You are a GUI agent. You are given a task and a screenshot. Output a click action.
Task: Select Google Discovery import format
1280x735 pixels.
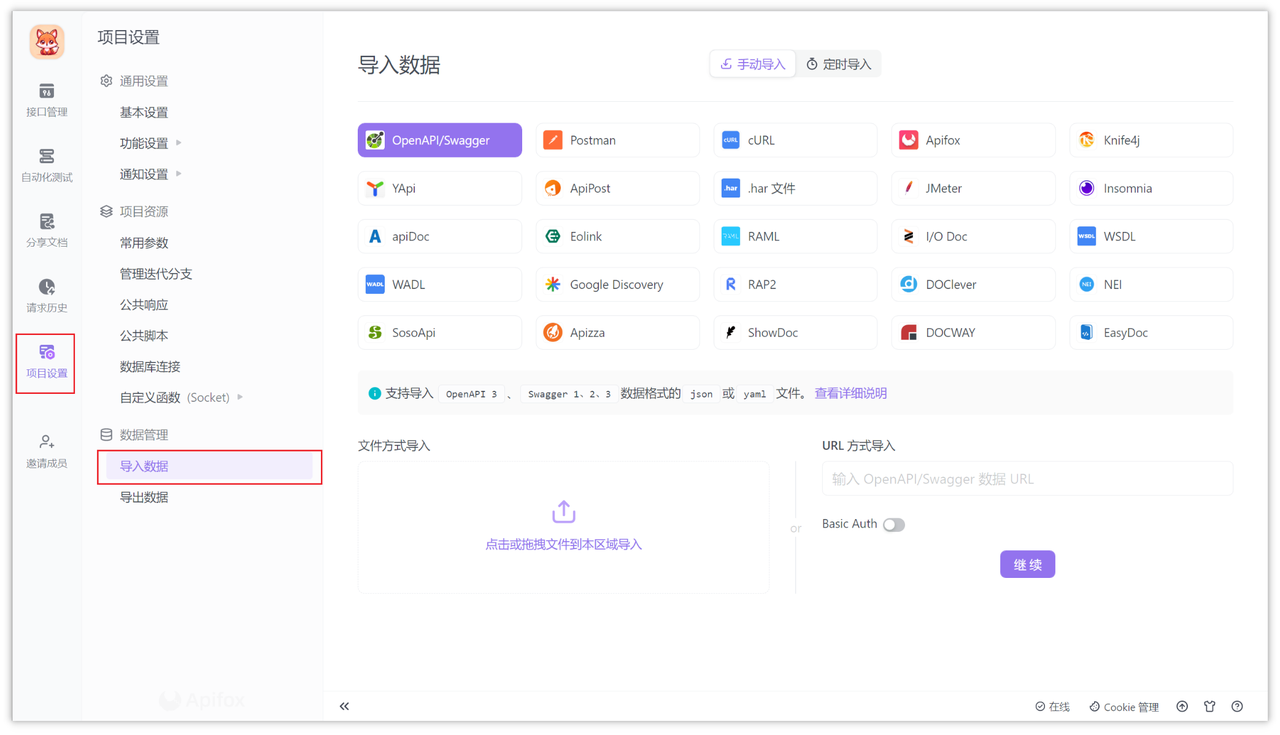point(618,284)
